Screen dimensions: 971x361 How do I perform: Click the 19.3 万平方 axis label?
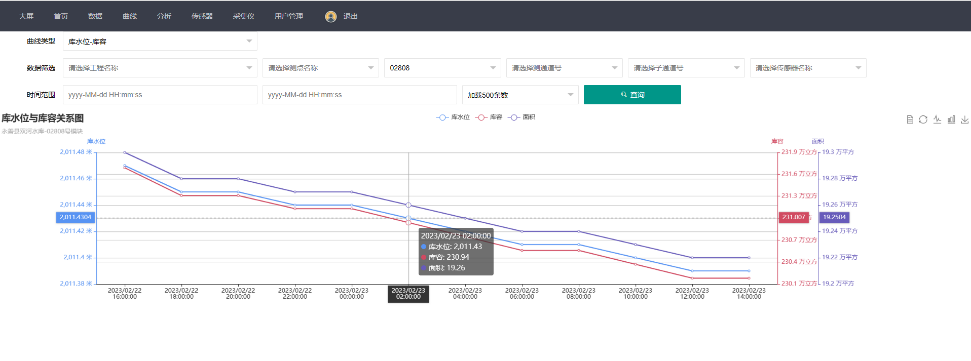[x=838, y=152]
